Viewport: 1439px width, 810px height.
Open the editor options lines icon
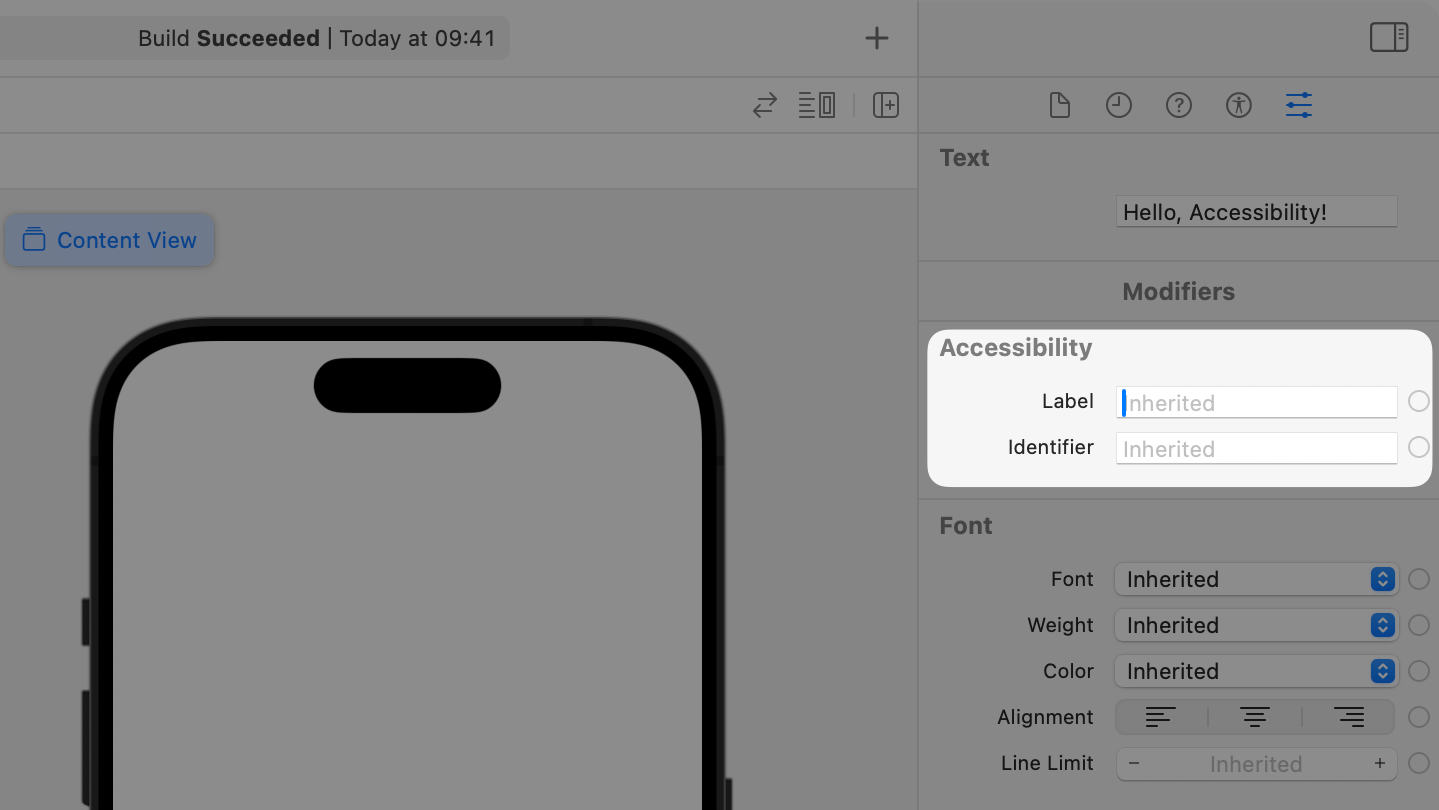tap(817, 105)
